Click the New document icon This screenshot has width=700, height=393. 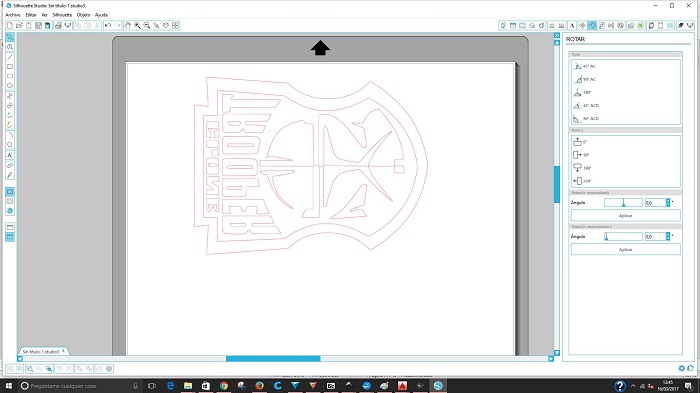point(10,25)
